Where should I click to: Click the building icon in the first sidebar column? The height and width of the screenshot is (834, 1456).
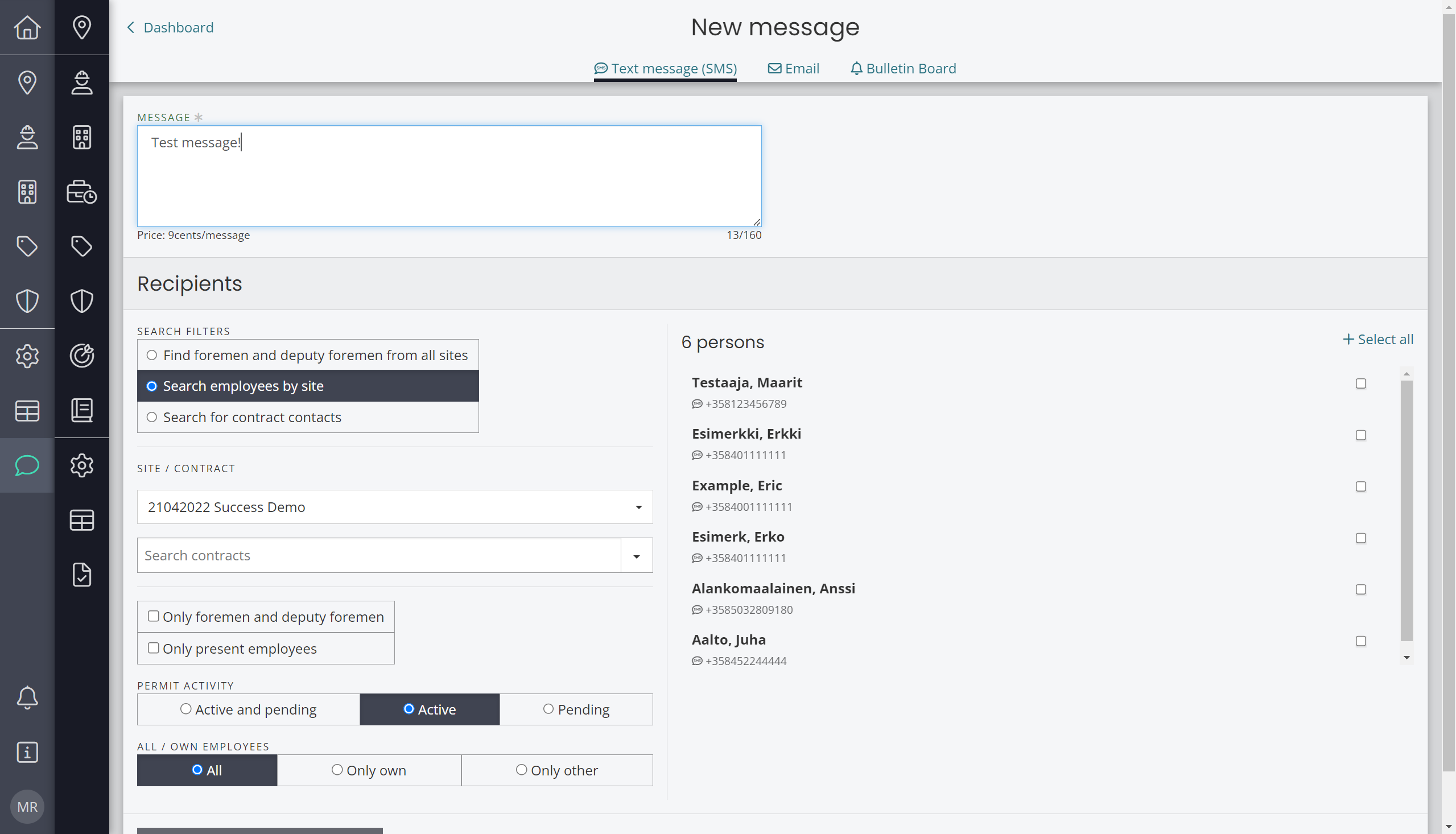27,191
